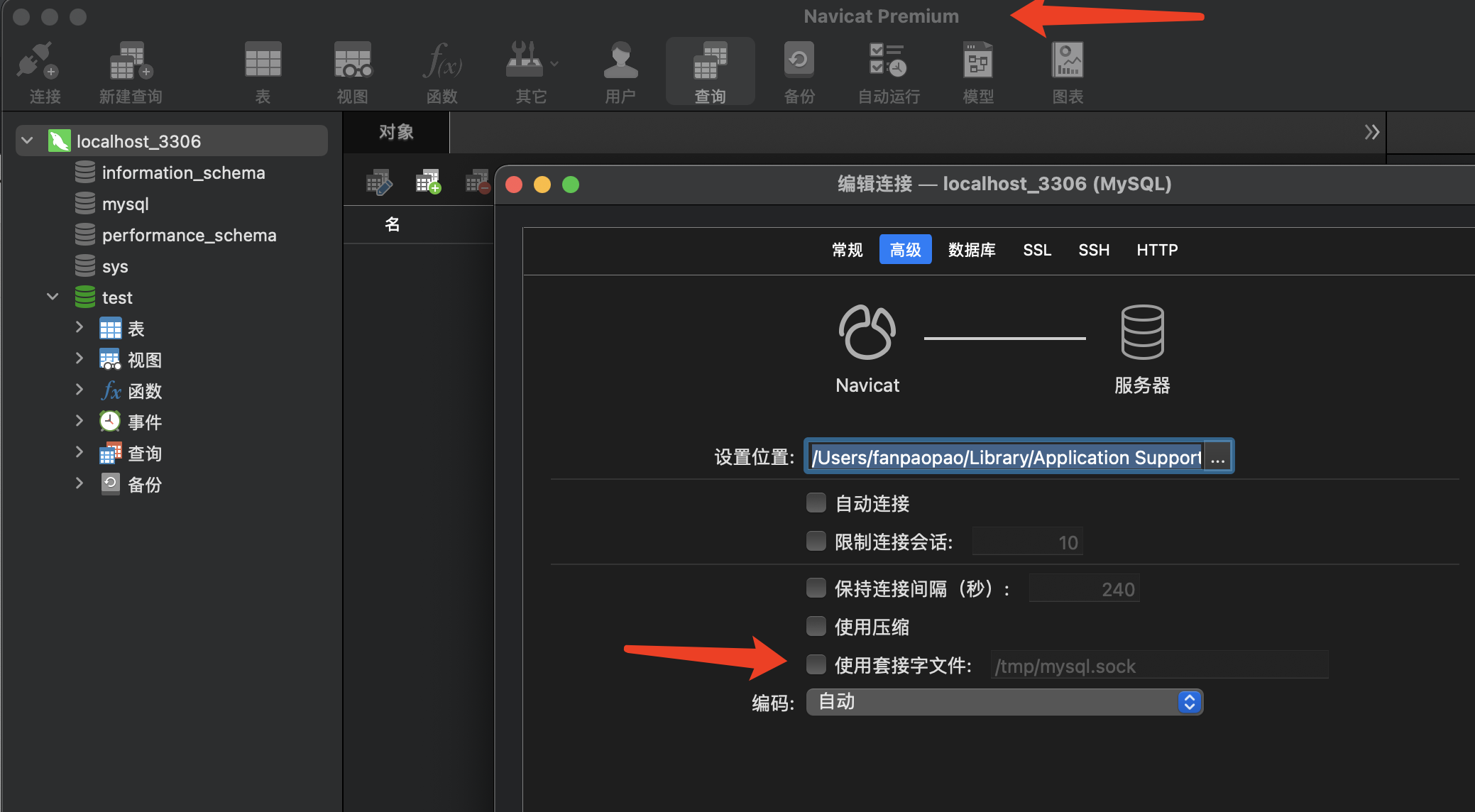
Task: Open the 数据库 tab in connection settings
Action: click(x=972, y=250)
